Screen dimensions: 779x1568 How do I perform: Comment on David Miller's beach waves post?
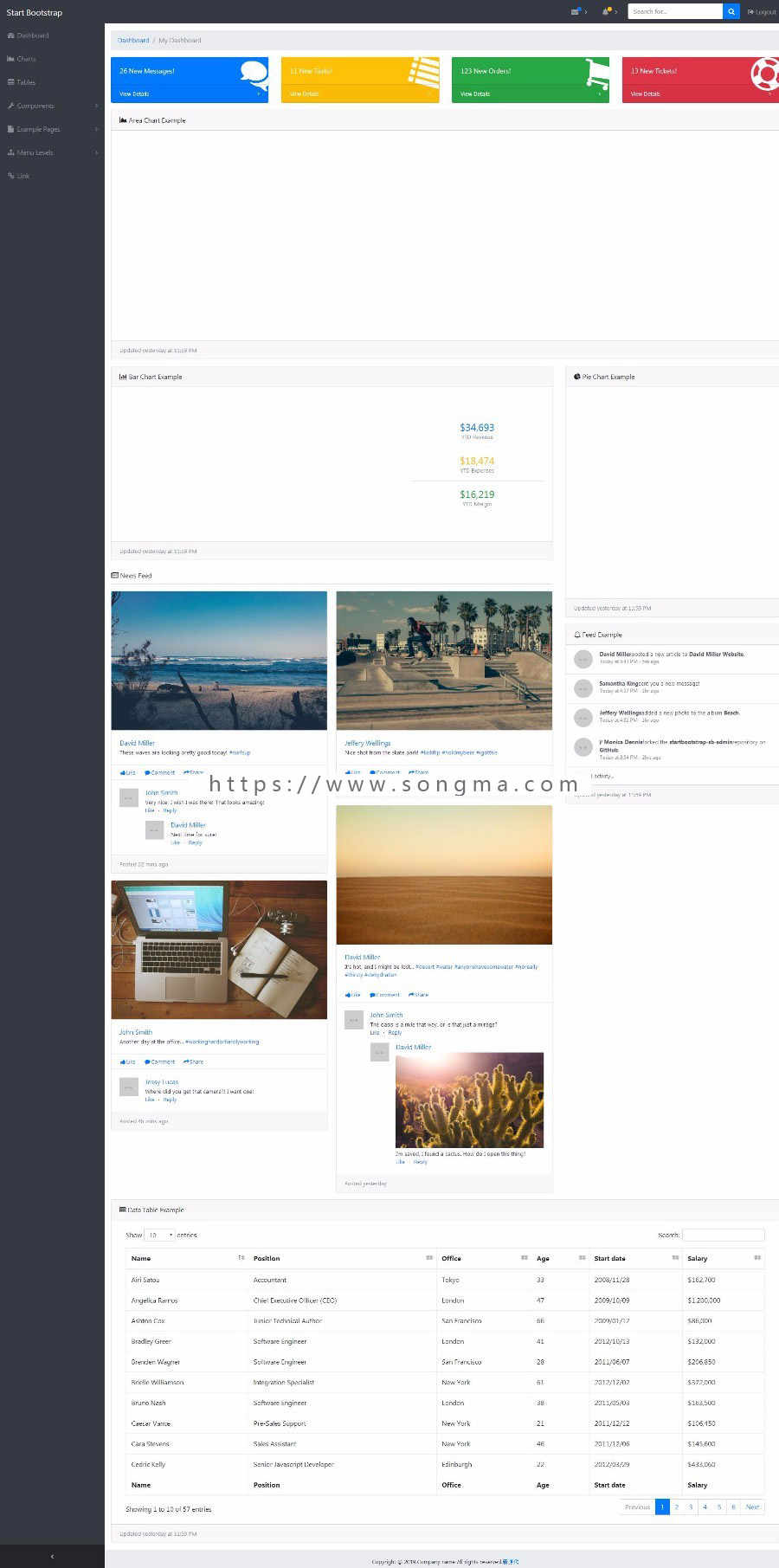tap(159, 772)
